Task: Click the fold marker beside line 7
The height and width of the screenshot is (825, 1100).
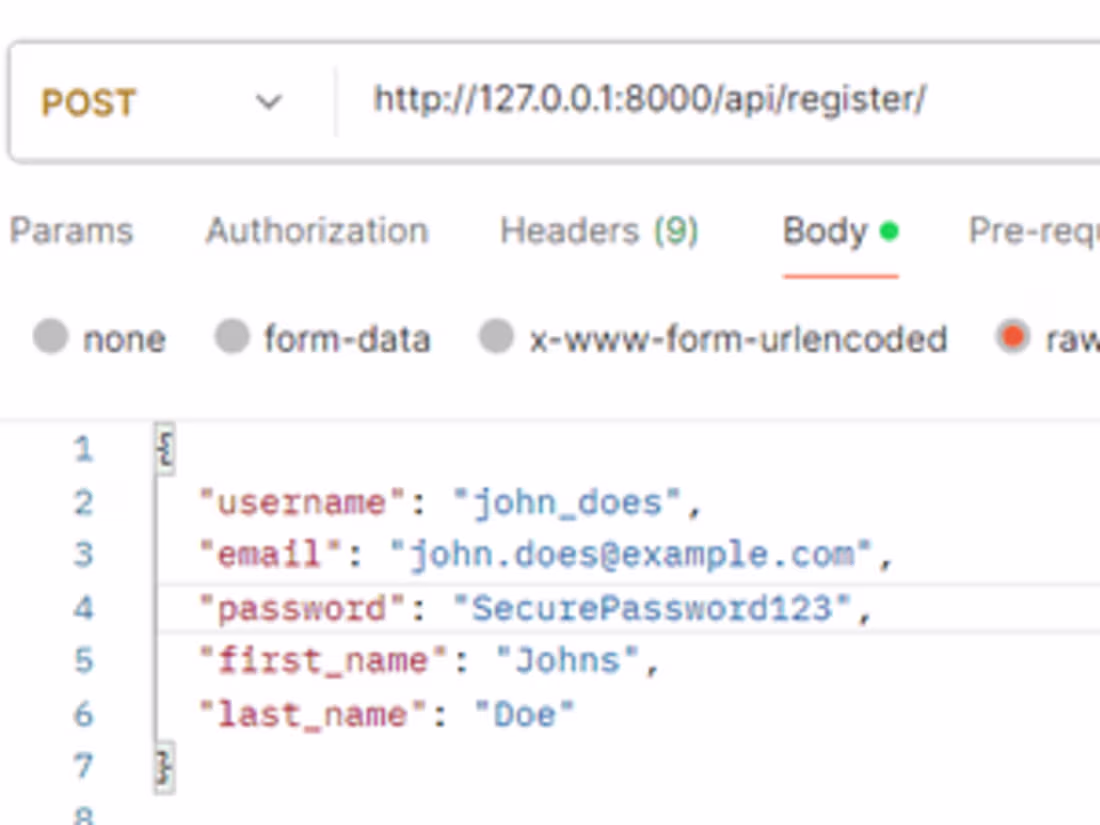Action: pyautogui.click(x=163, y=766)
